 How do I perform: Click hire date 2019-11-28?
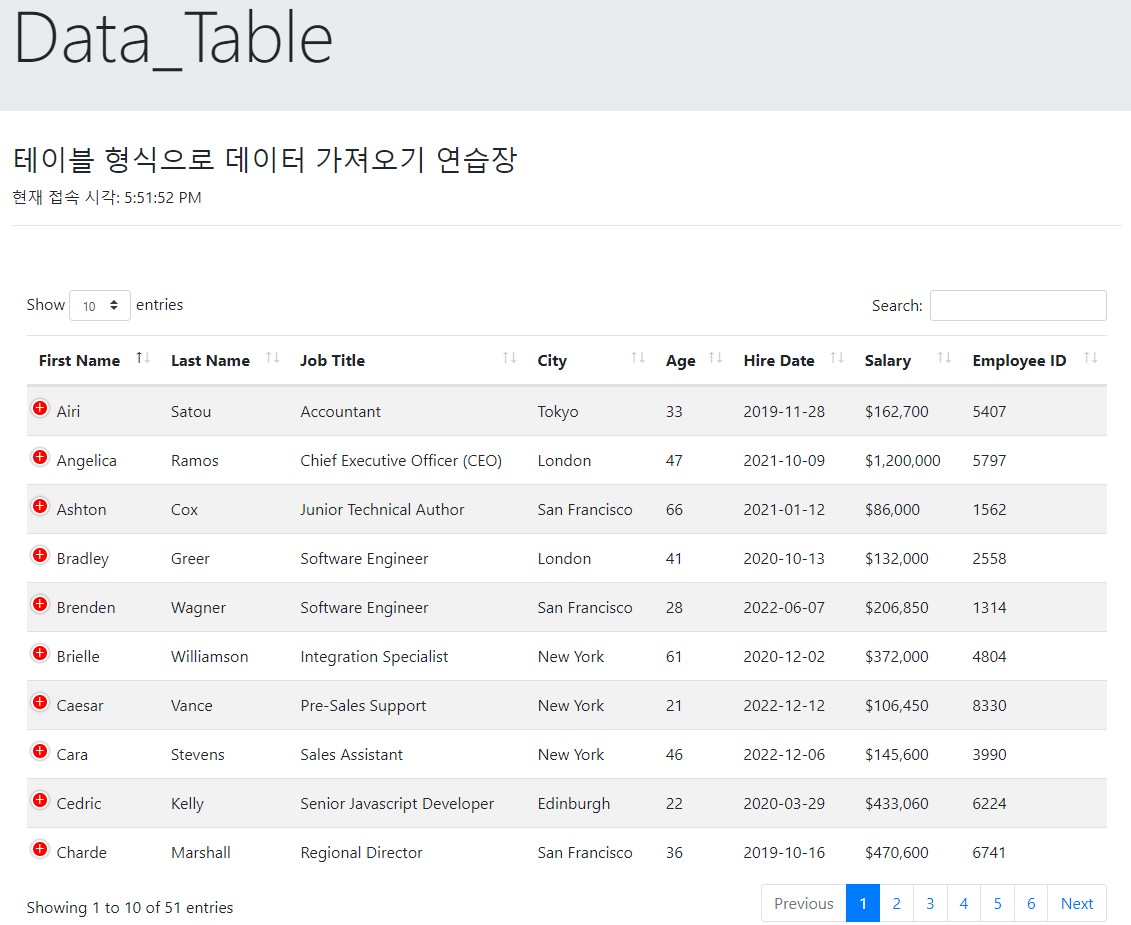point(784,411)
